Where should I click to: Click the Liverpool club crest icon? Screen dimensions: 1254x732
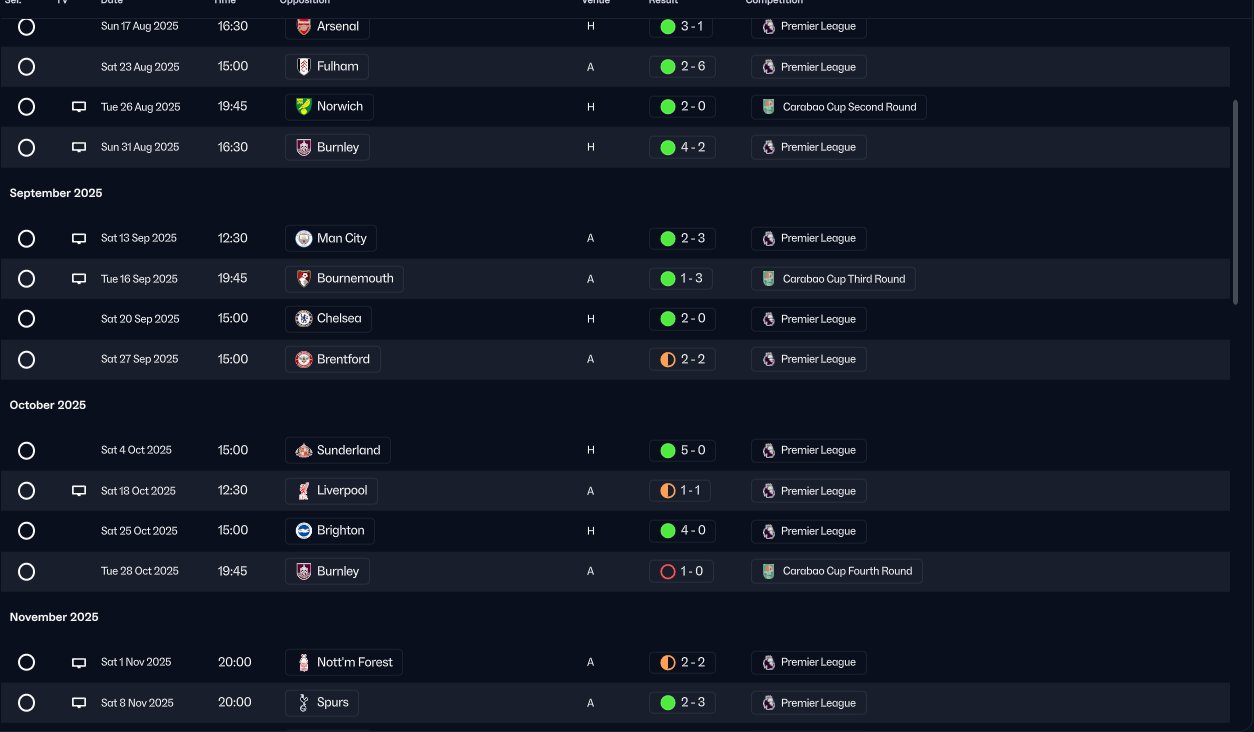coord(304,491)
